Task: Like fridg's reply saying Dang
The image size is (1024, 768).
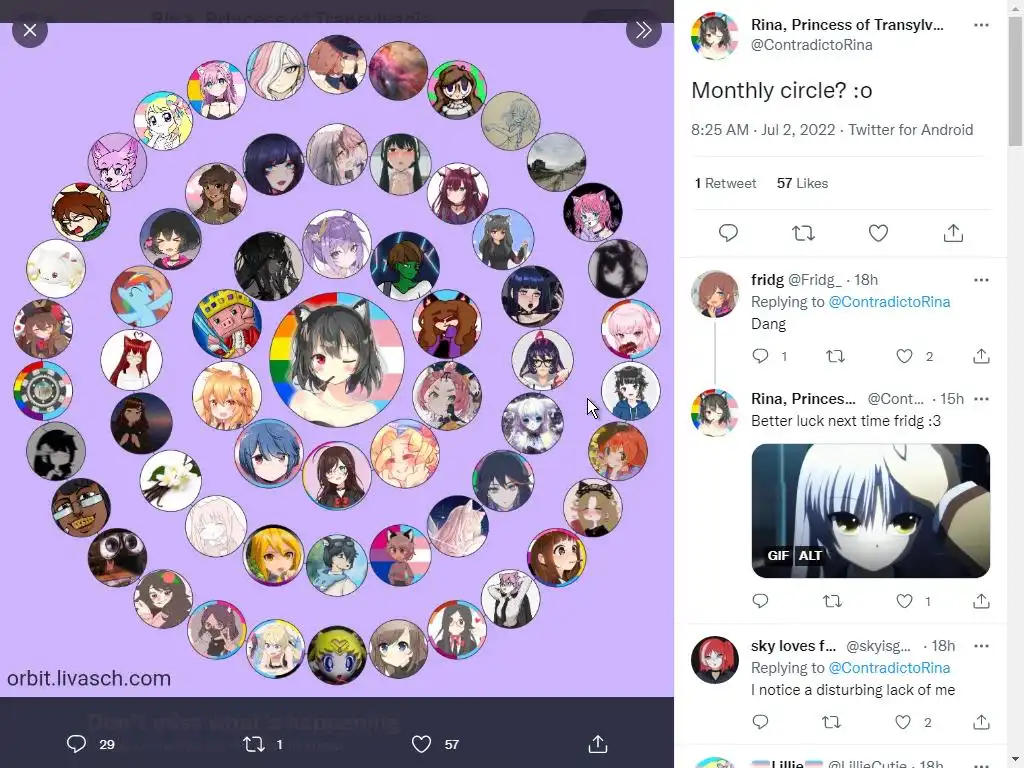Action: [x=904, y=356]
